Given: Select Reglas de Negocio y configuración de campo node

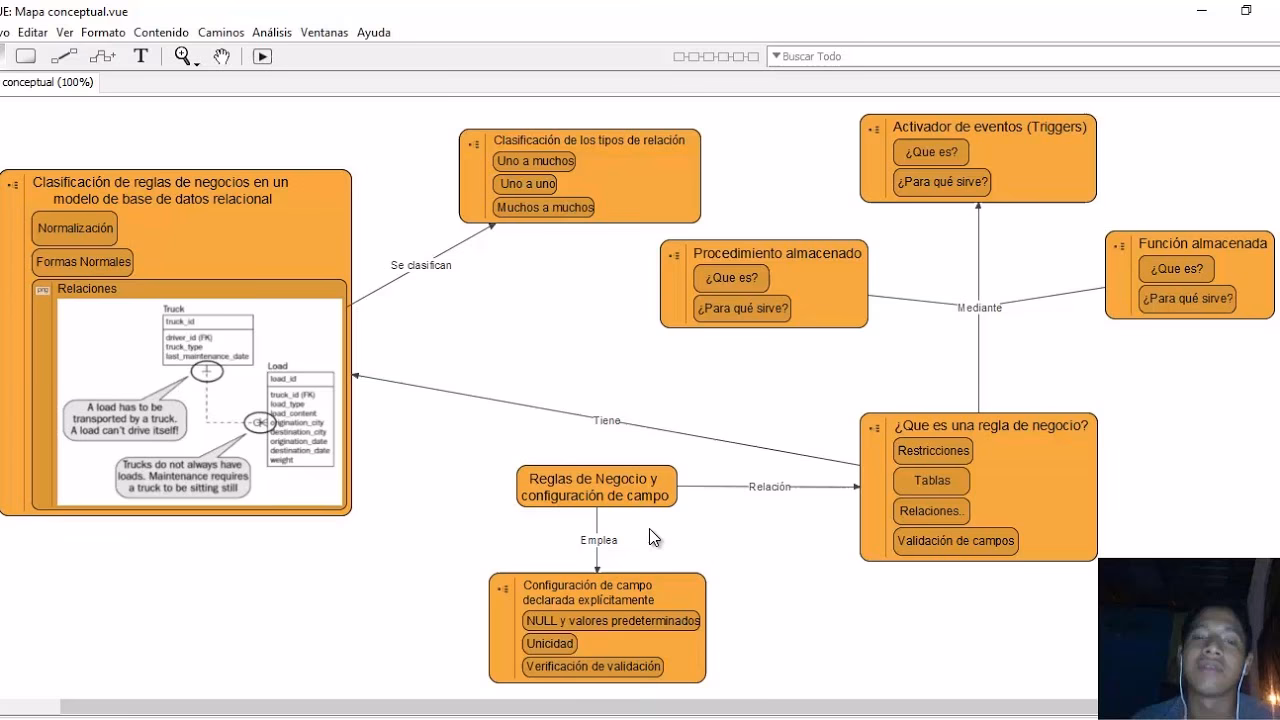Looking at the screenshot, I should click(x=596, y=487).
